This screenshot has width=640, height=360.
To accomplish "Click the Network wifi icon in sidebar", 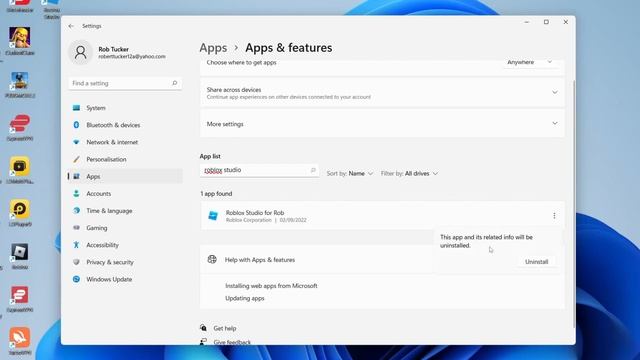I will (x=76, y=142).
